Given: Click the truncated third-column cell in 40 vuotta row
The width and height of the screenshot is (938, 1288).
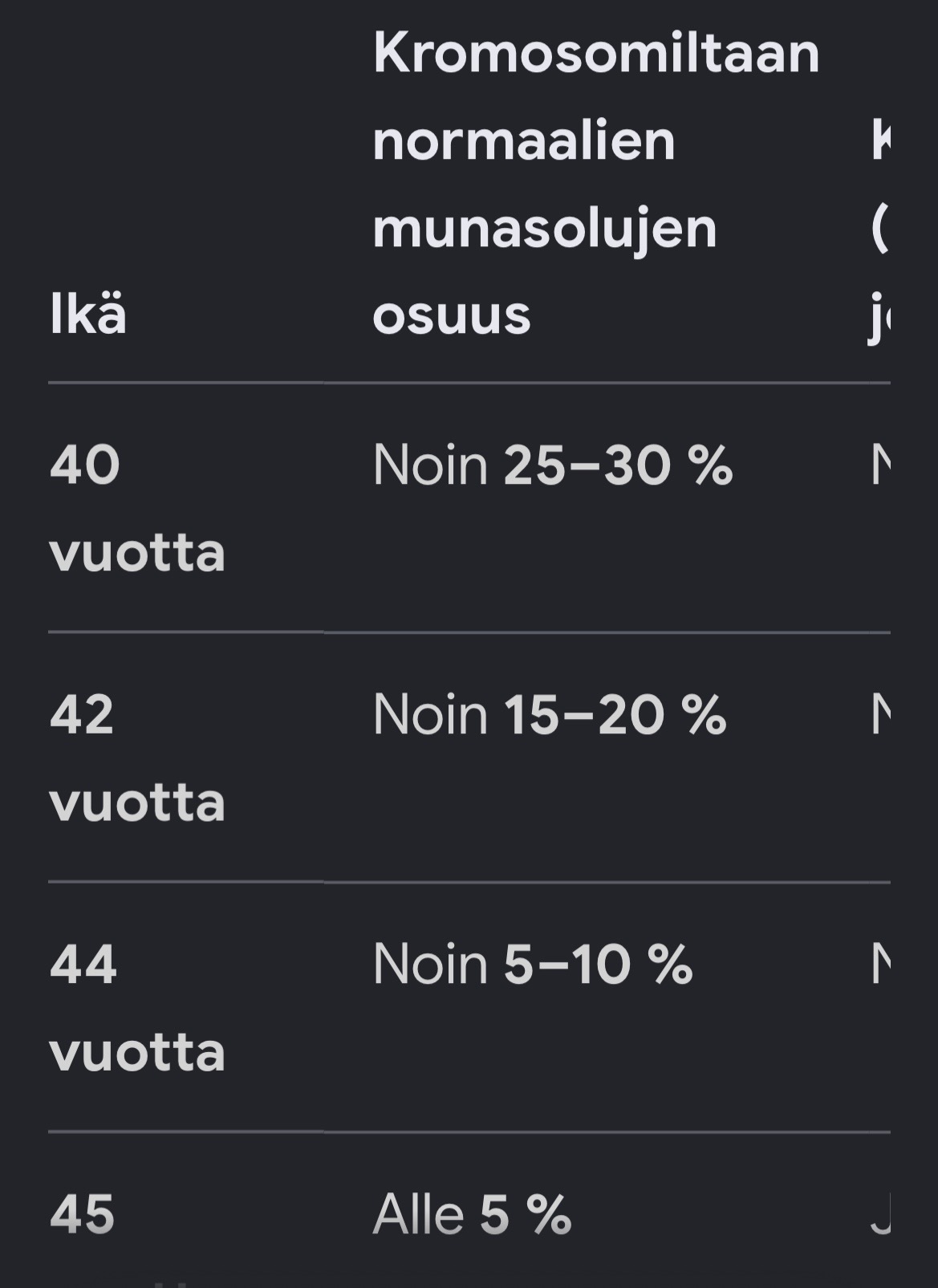Looking at the screenshot, I should click(x=881, y=465).
